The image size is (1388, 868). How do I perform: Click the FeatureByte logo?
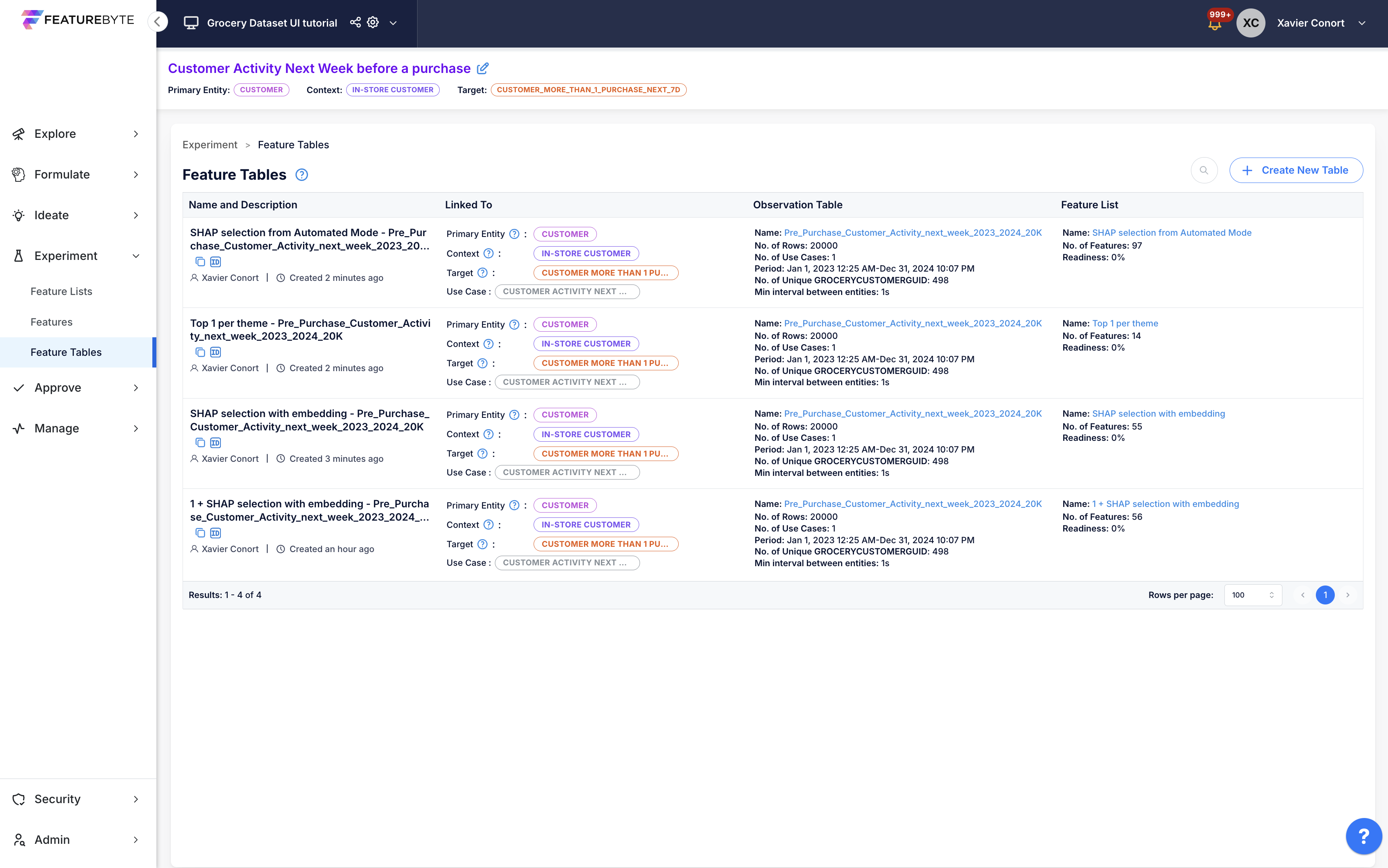pyautogui.click(x=77, y=19)
